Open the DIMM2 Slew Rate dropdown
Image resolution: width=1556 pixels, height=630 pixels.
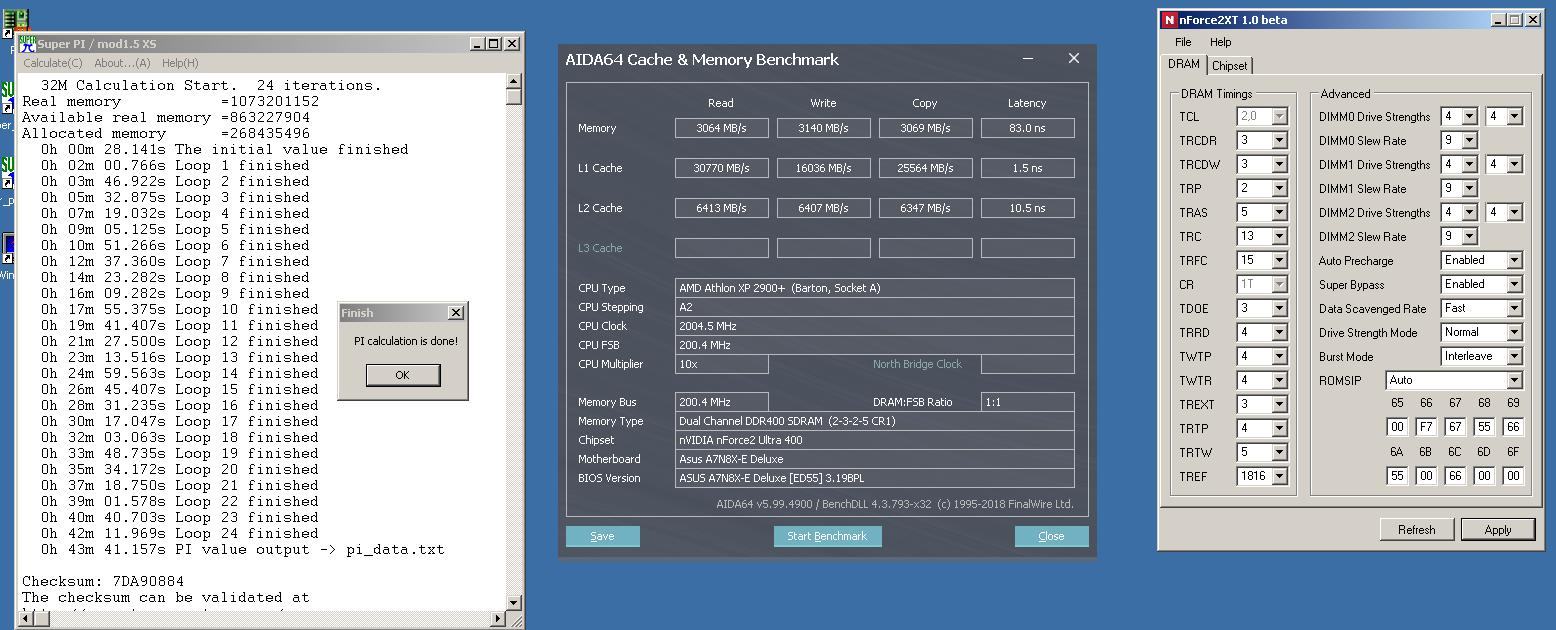pyautogui.click(x=1469, y=237)
